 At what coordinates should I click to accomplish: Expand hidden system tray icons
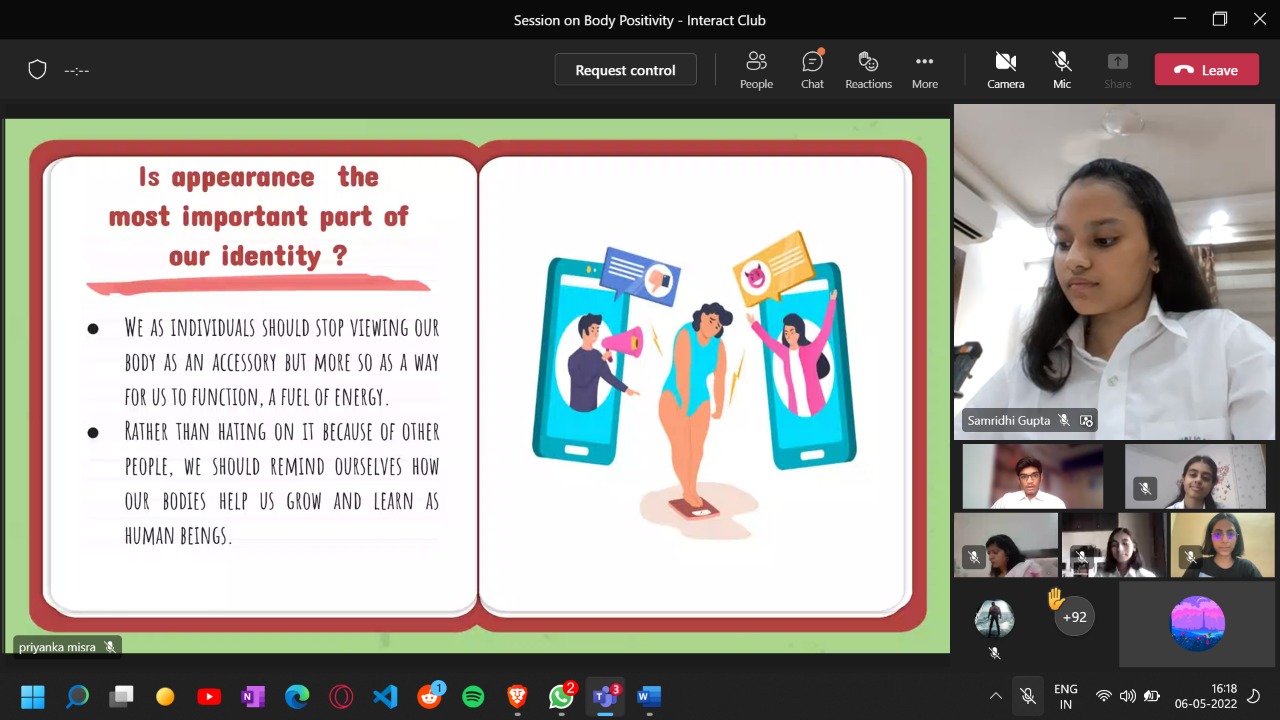(995, 695)
